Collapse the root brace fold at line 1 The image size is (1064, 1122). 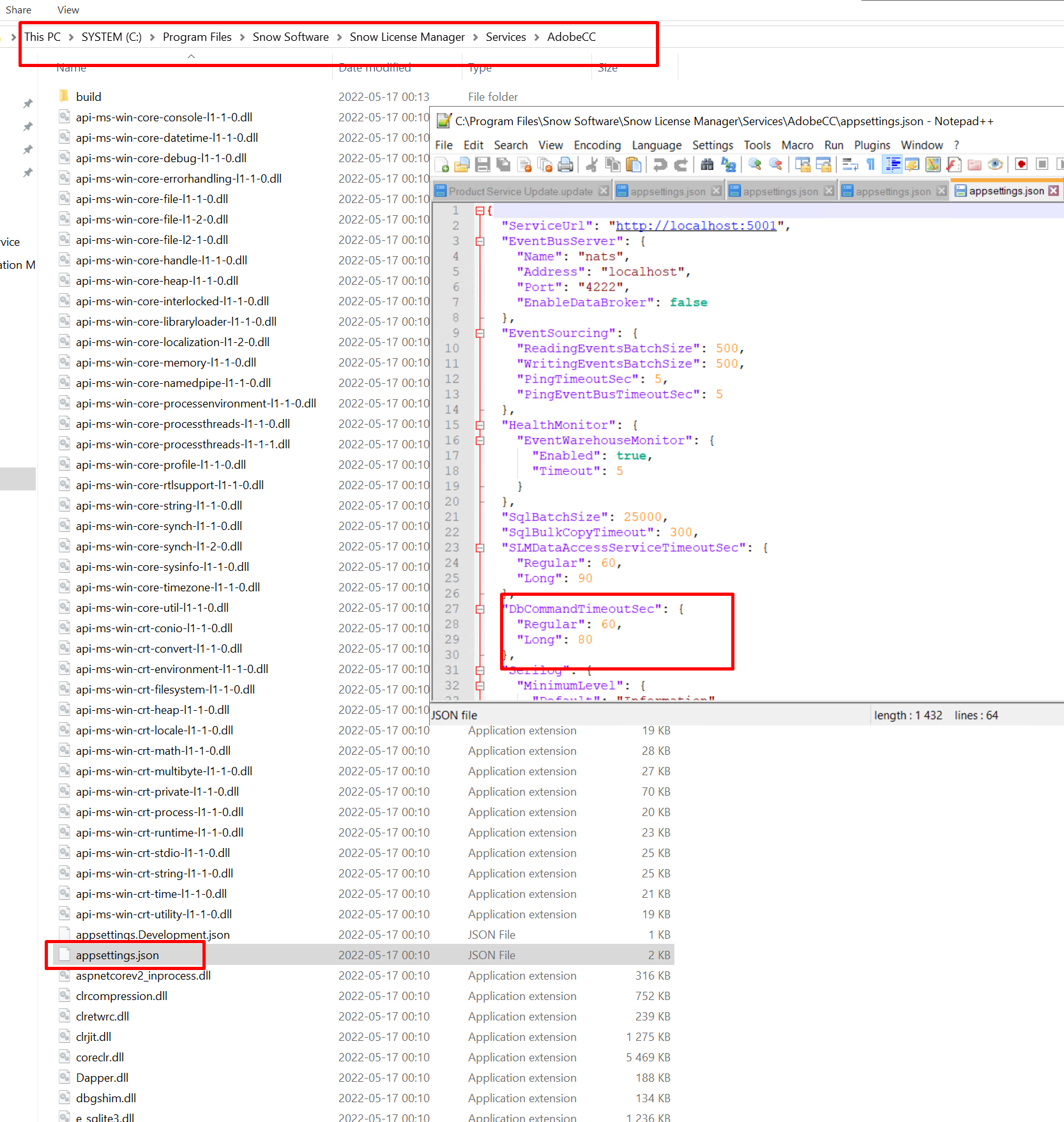point(480,210)
